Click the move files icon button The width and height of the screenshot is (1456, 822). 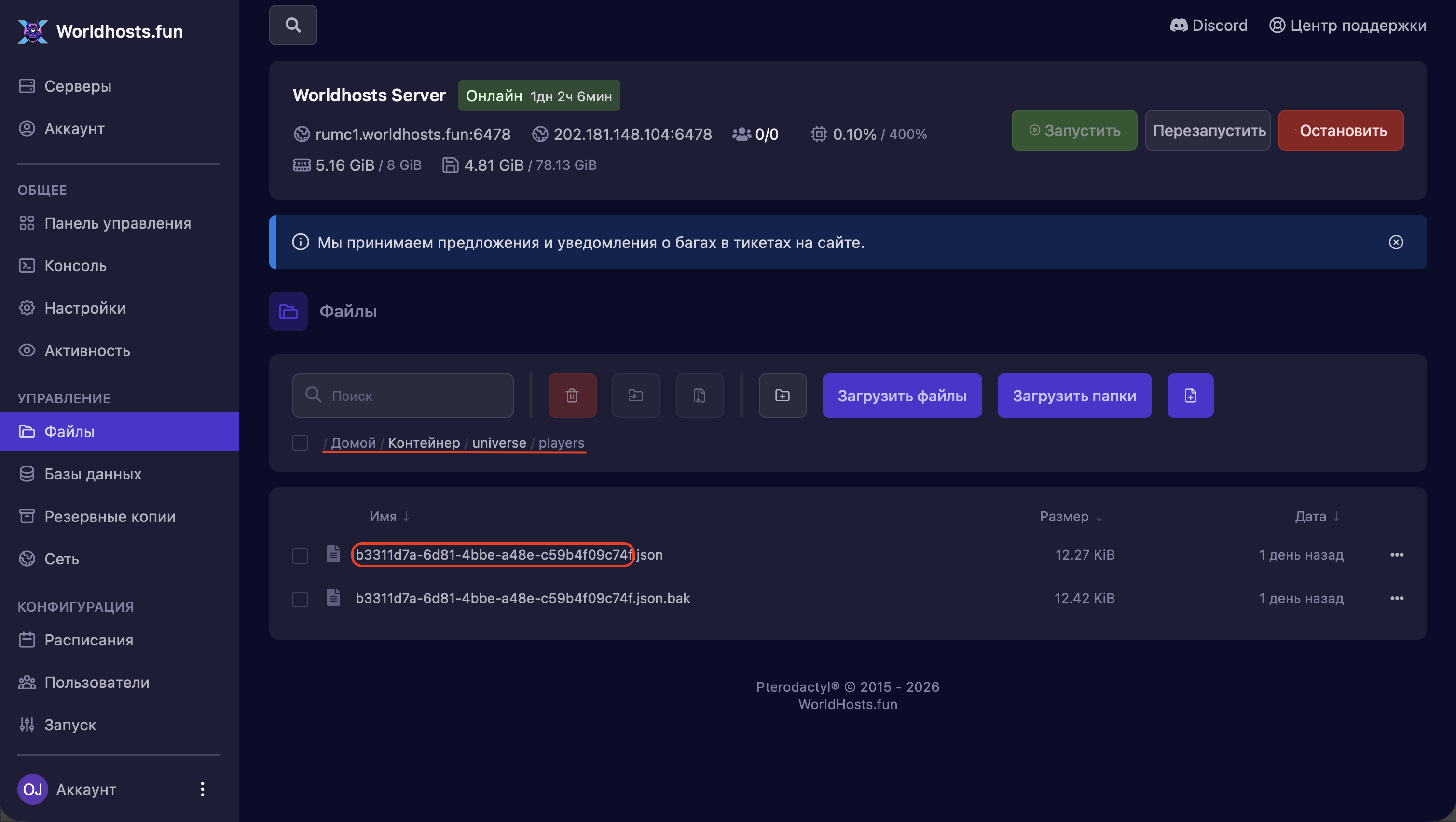coord(636,395)
